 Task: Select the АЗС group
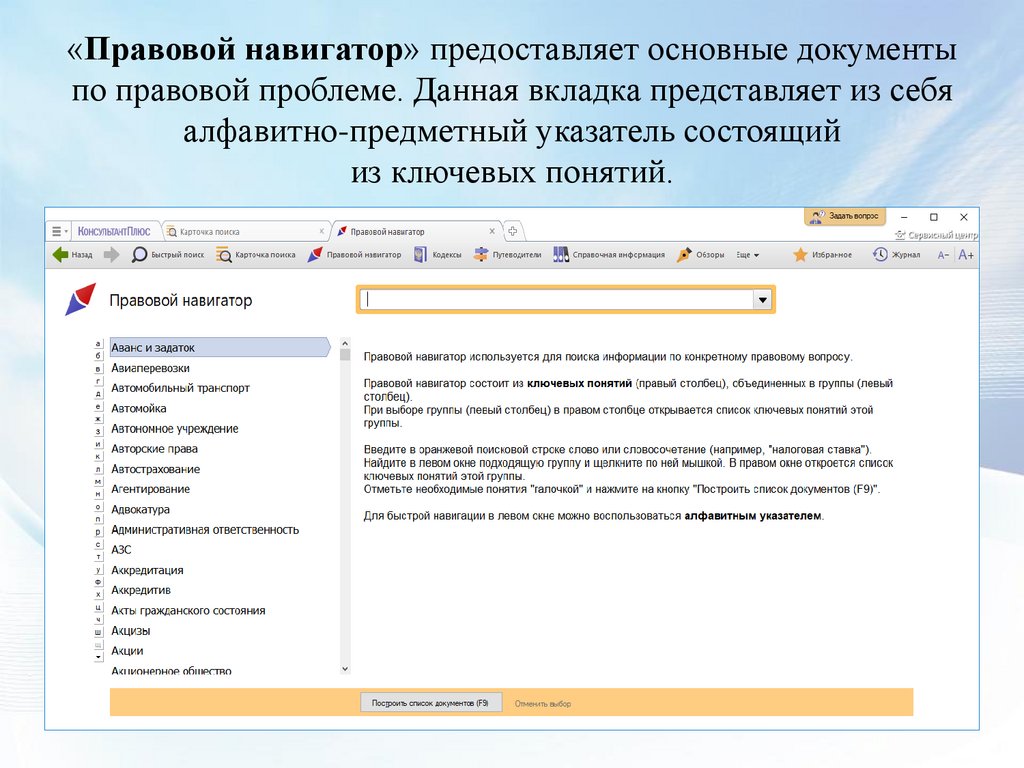tap(121, 550)
